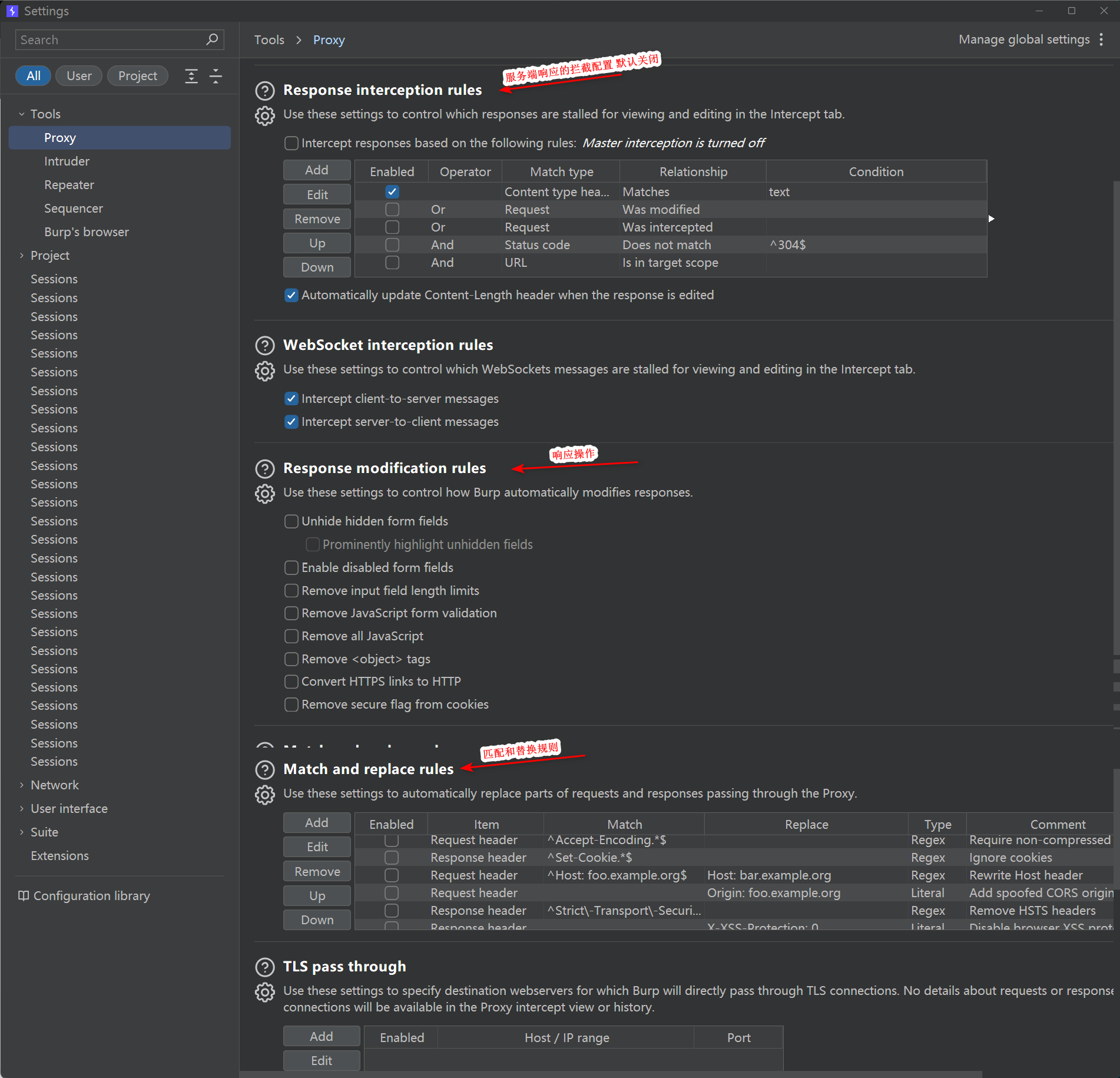Screen dimensions: 1120x1078
Task: Expand the Project tree node
Action: click(x=22, y=256)
